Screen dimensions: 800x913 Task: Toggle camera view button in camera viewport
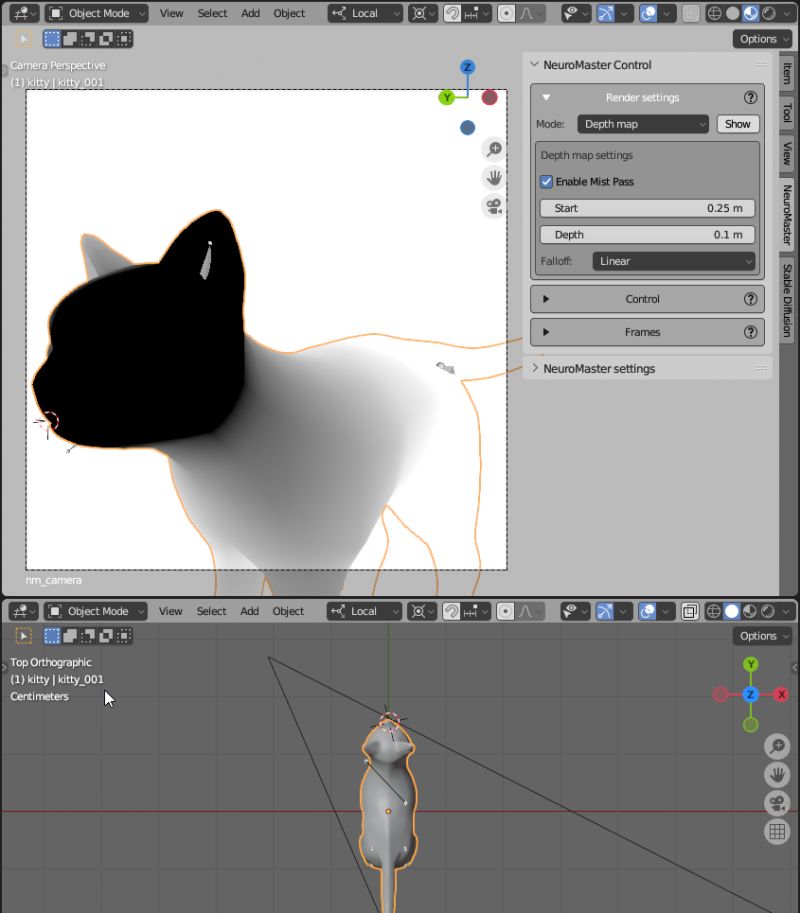tap(494, 206)
